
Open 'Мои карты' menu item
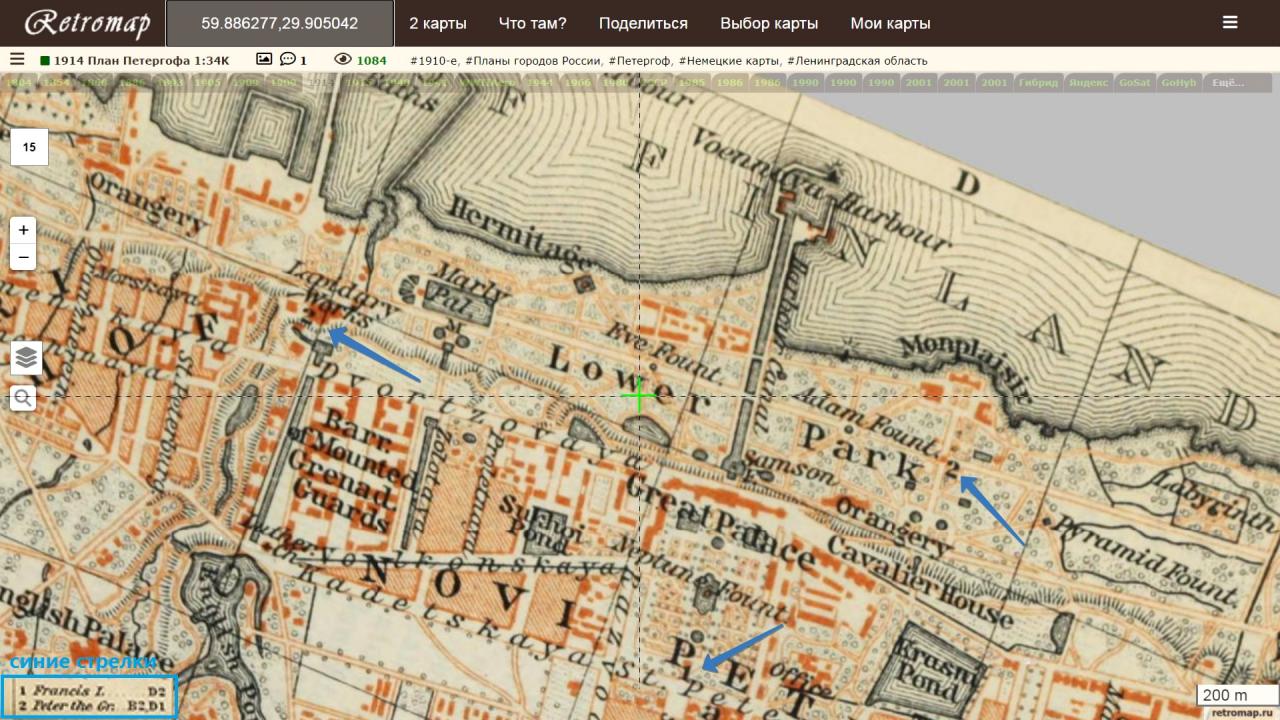tap(890, 23)
